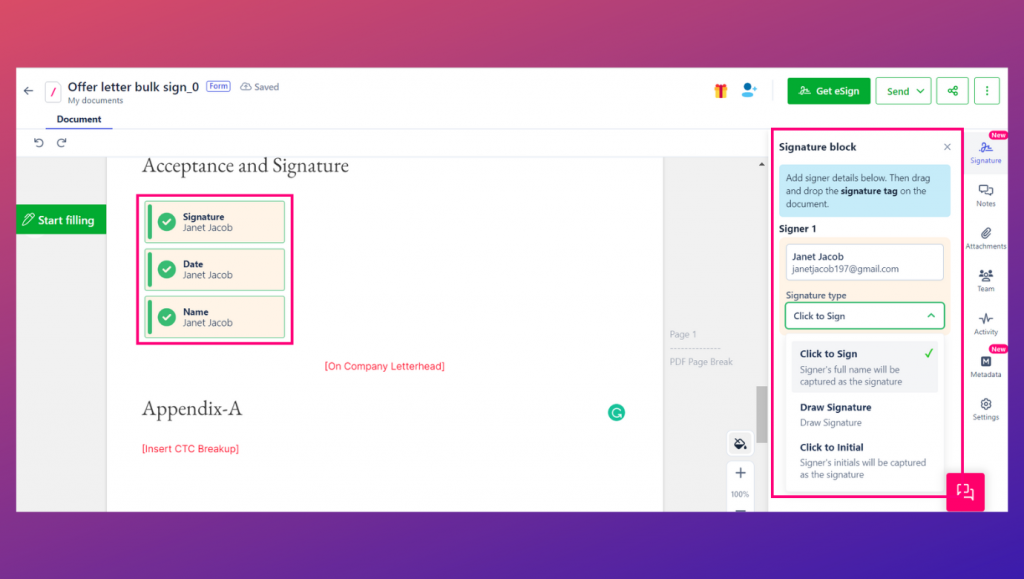
Task: Zoom in with the plus icon
Action: coord(740,473)
